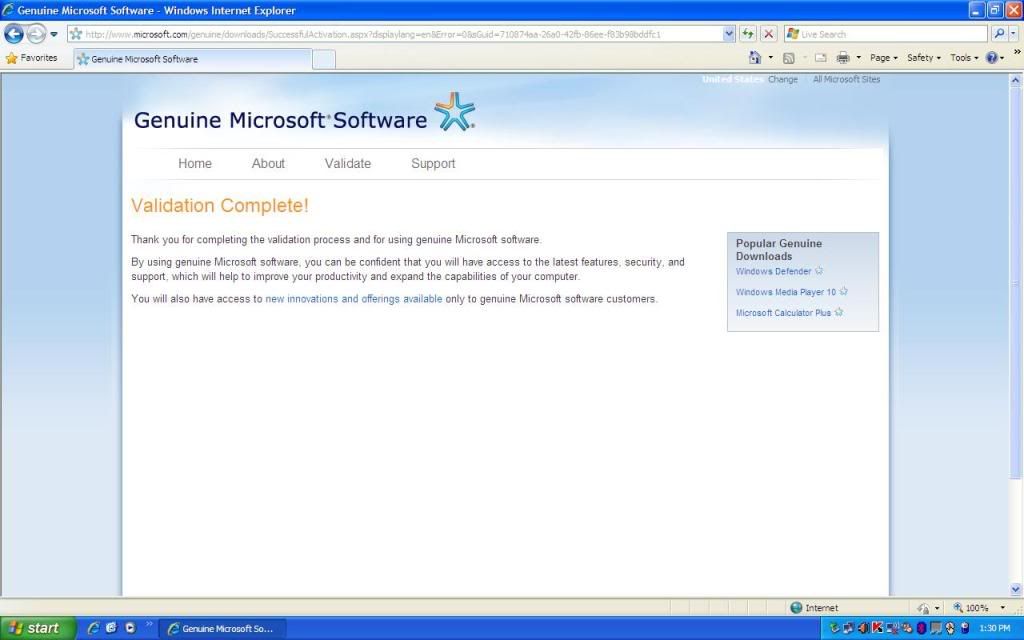The image size is (1024, 640).
Task: Refresh the page with green arrows button
Action: coord(748,34)
